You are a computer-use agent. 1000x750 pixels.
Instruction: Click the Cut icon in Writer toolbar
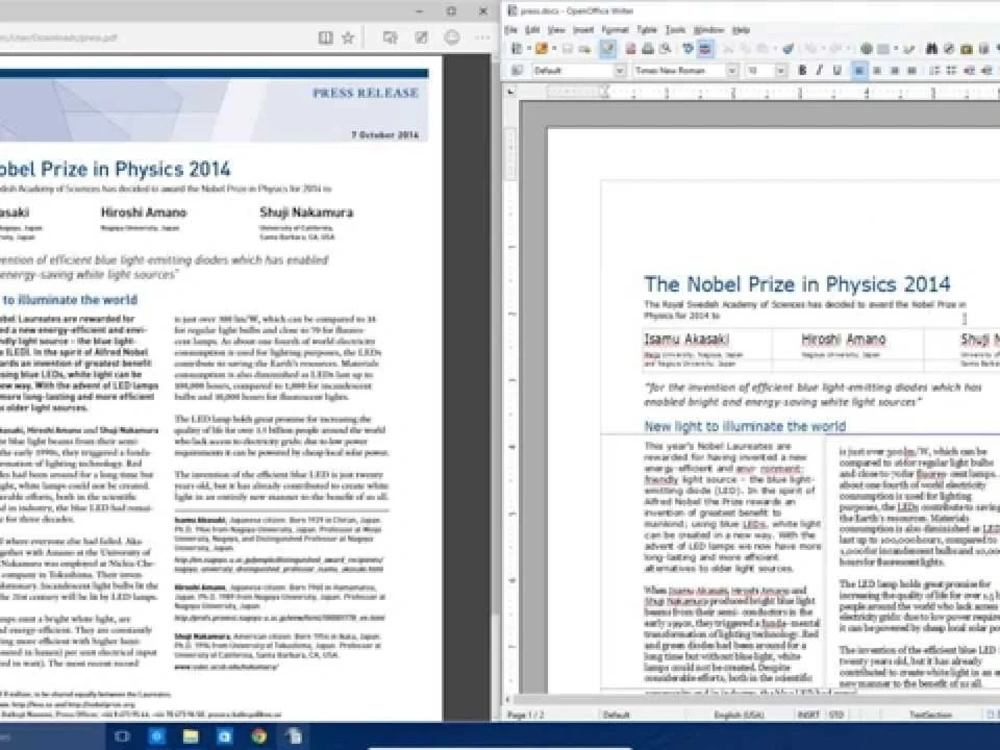[727, 49]
